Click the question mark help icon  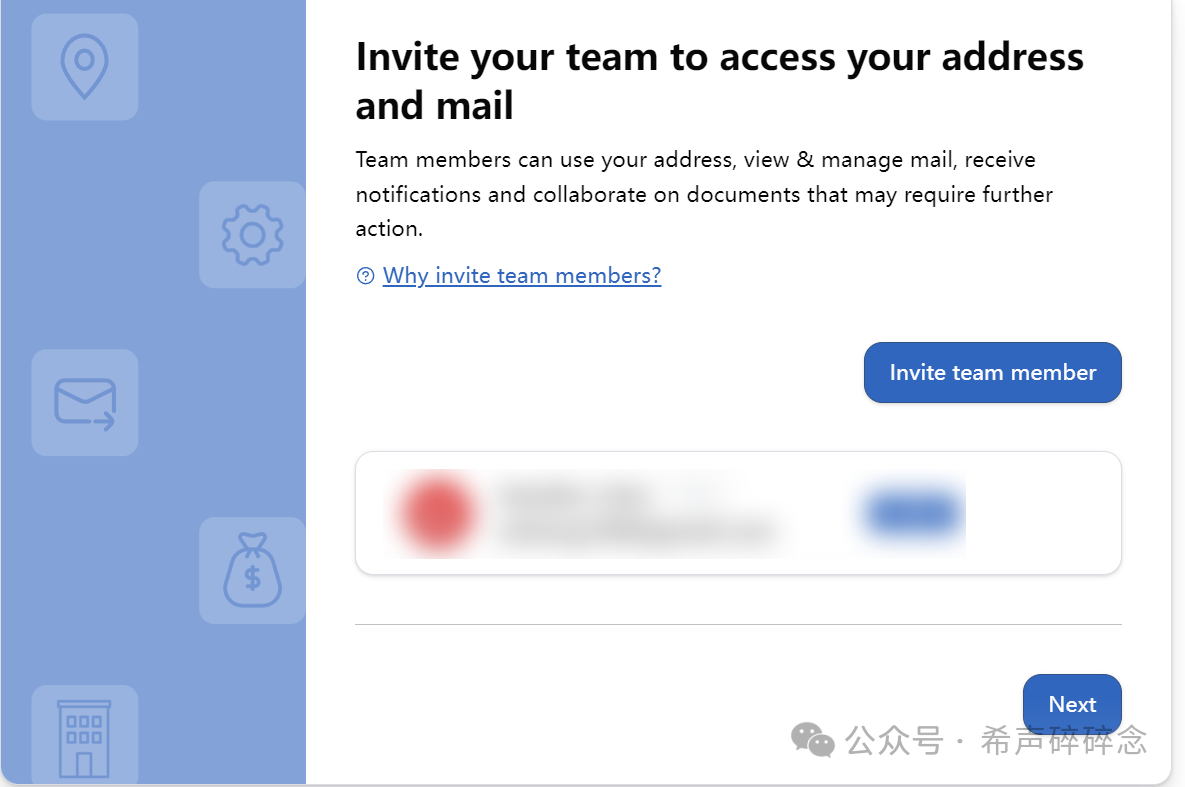point(365,276)
